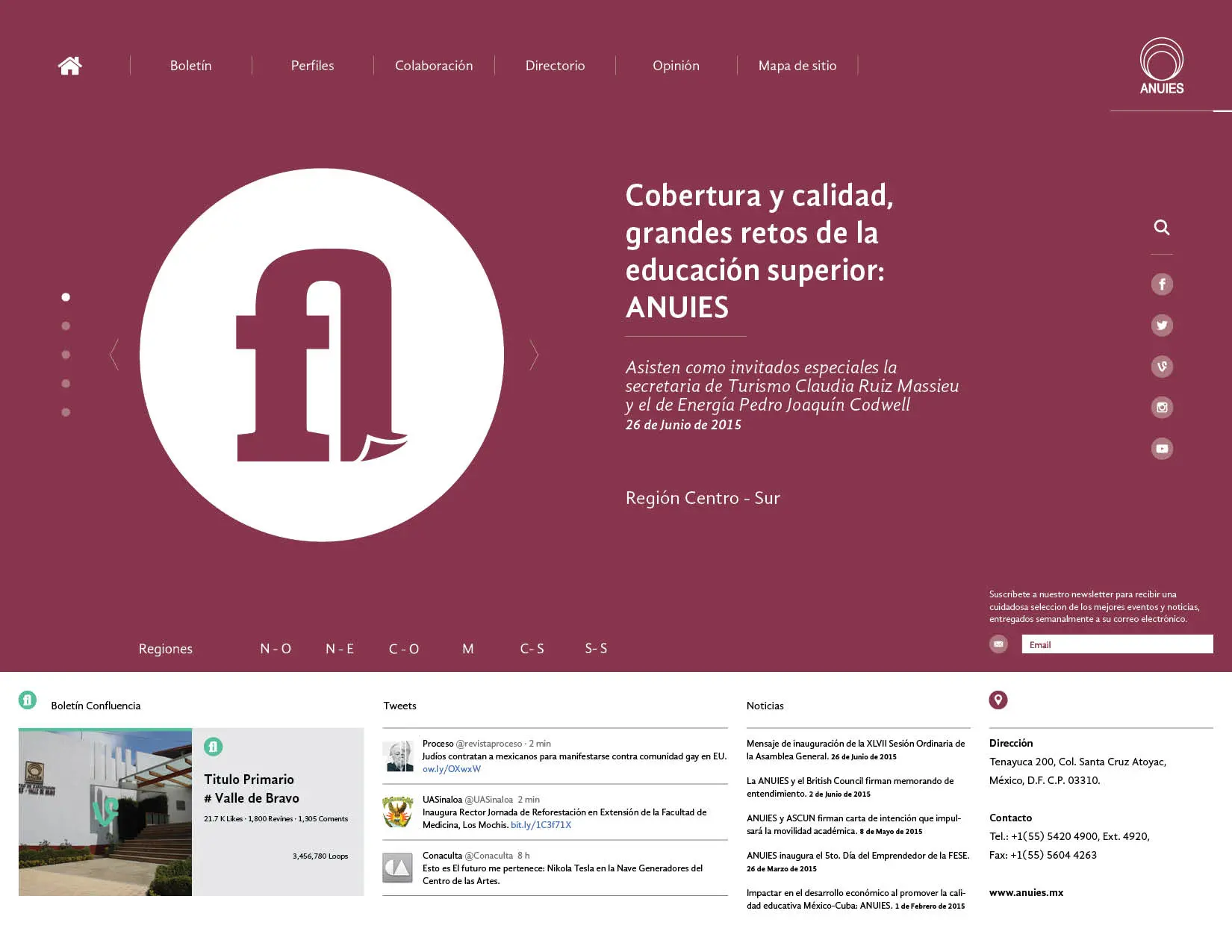Click the @revistaproceso handle
Screen dimensions: 1232x952
coord(489,744)
